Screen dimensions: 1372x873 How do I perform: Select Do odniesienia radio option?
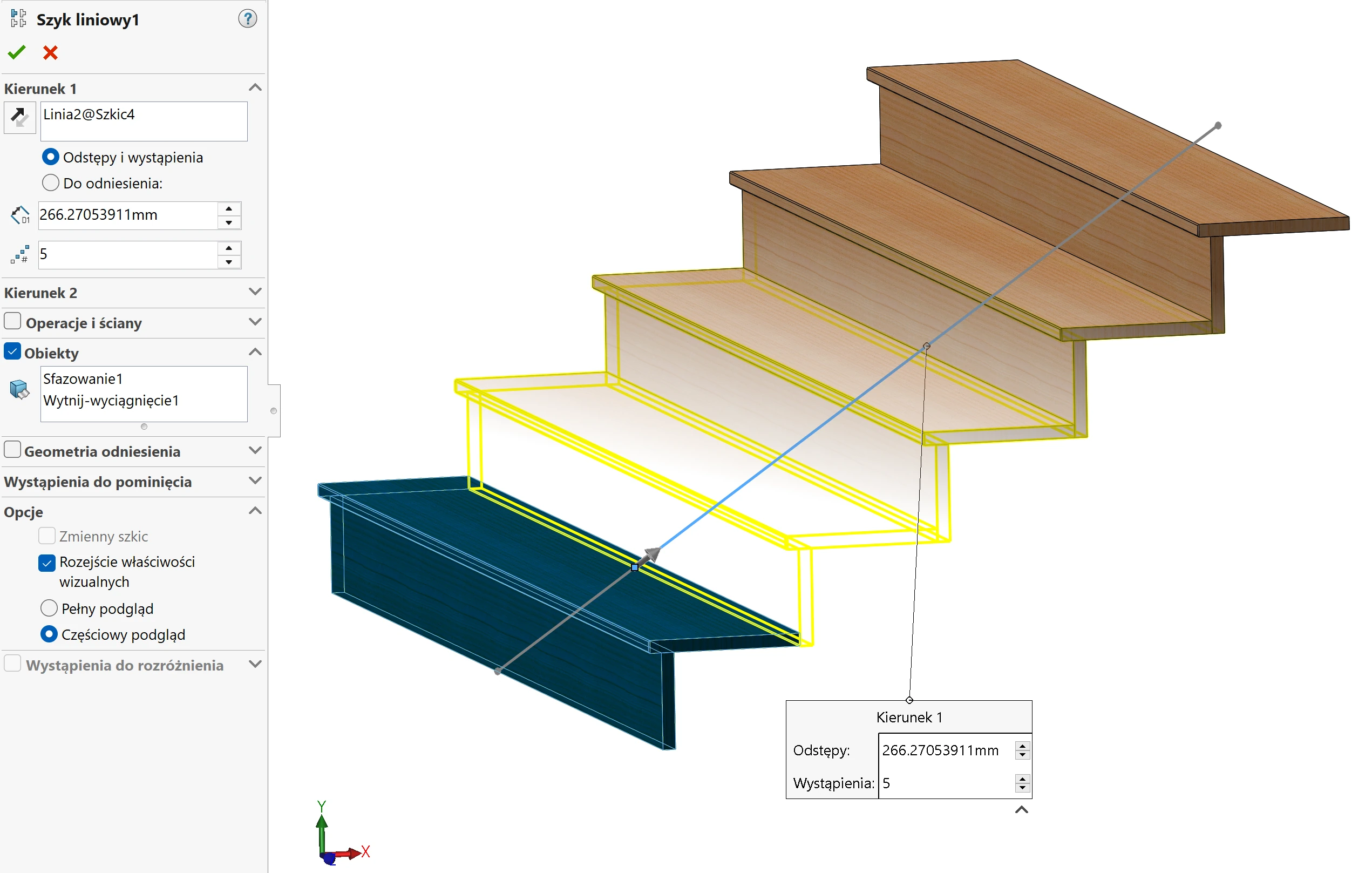point(51,183)
